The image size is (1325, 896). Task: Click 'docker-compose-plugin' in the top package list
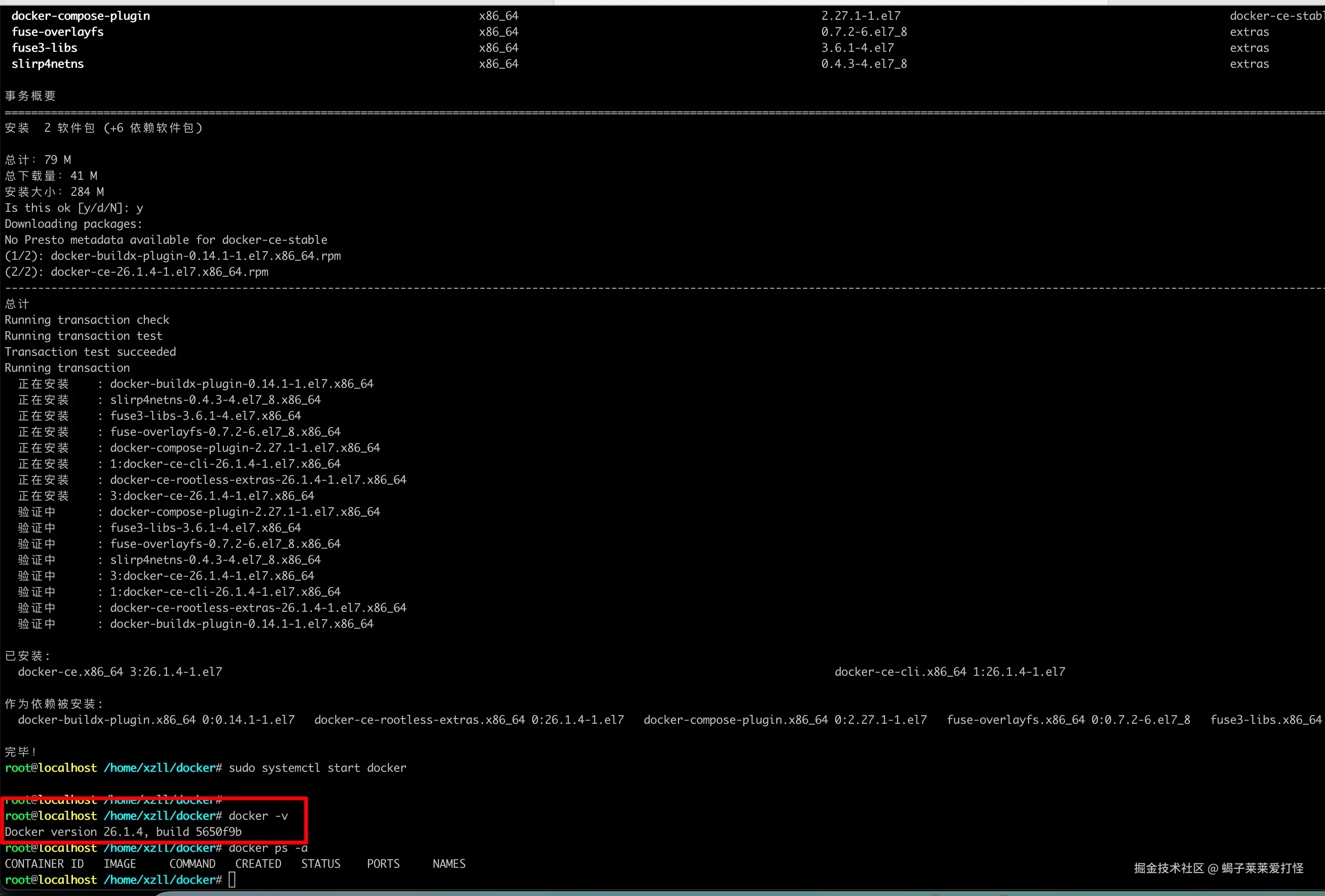point(80,16)
